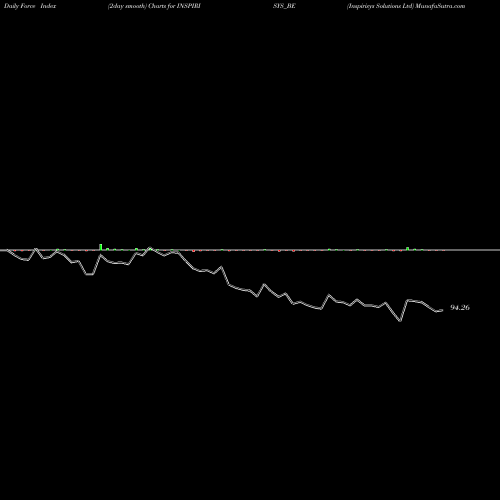Click the '(Inspirisys Solutions Ltd) MunafaSutra.com' text
Image resolution: width=500 pixels, height=500 pixels.
(x=406, y=6)
